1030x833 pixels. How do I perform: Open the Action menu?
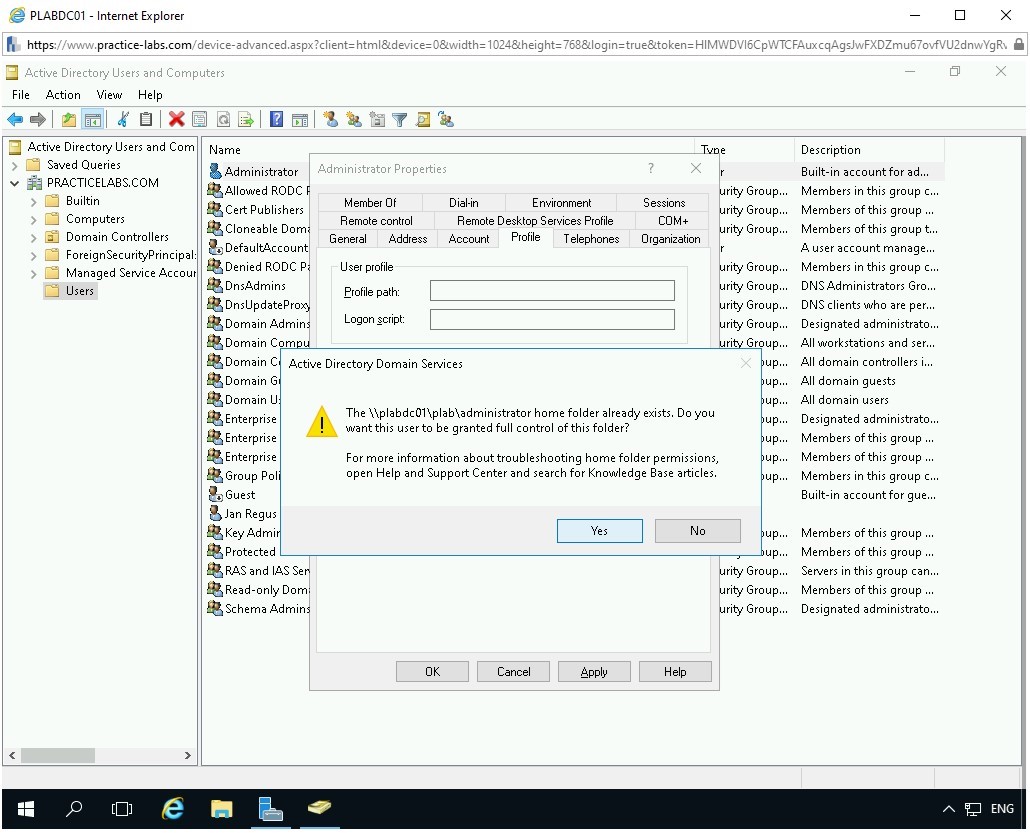[x=63, y=95]
